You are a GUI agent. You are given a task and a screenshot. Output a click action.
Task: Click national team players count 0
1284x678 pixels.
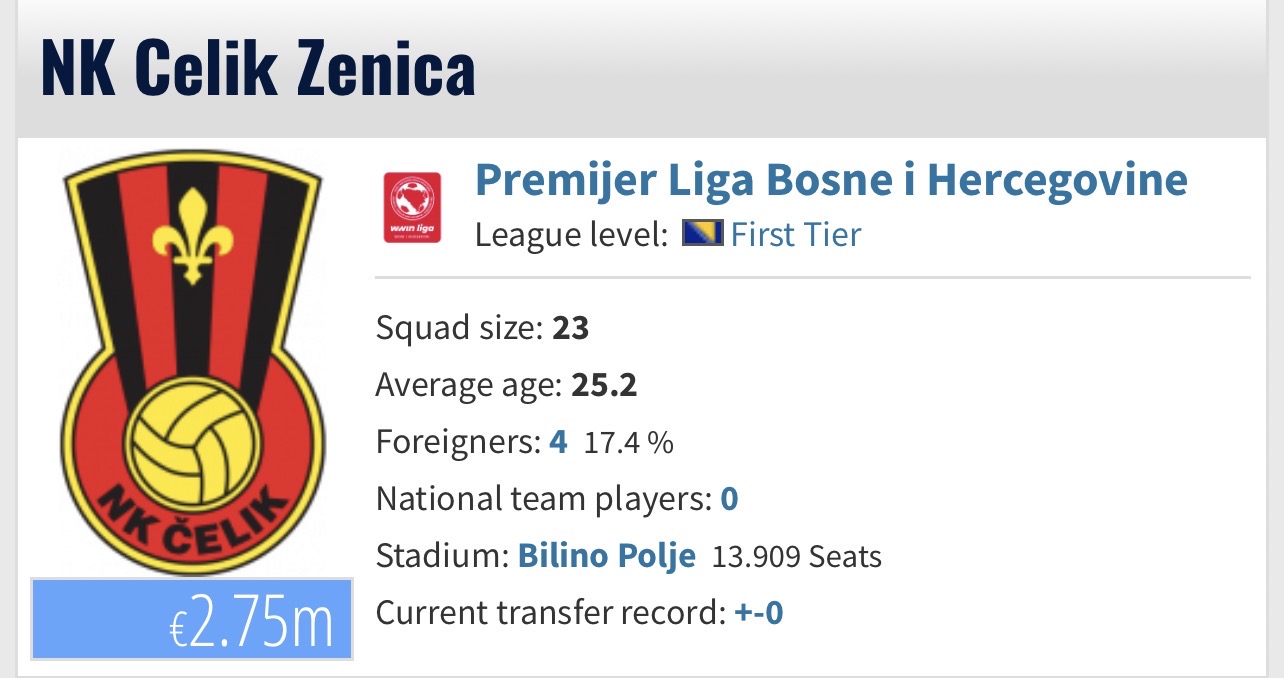coord(729,499)
